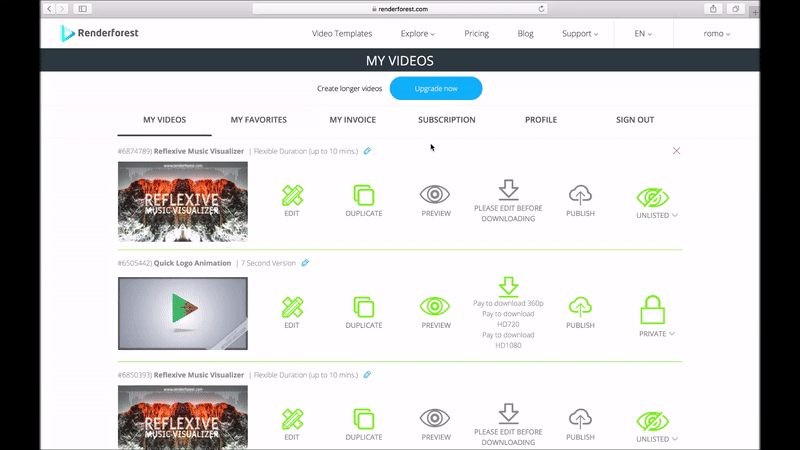Click the Safari share button

point(713,9)
